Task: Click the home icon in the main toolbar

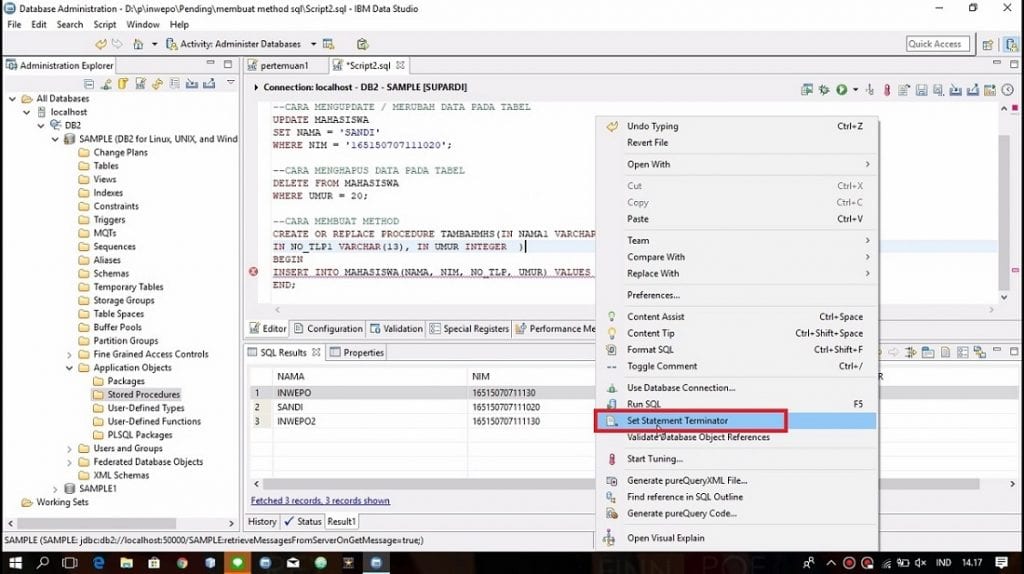Action: coord(138,44)
